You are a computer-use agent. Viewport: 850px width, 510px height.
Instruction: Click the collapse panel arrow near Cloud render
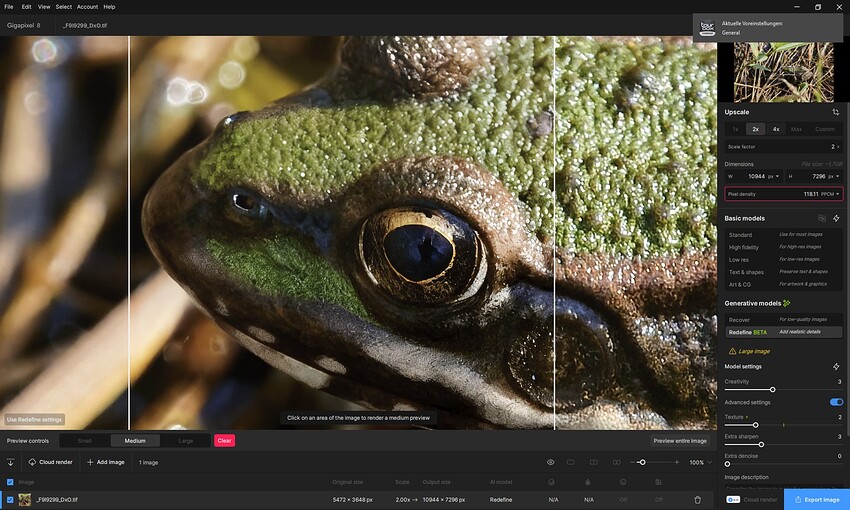pos(10,462)
